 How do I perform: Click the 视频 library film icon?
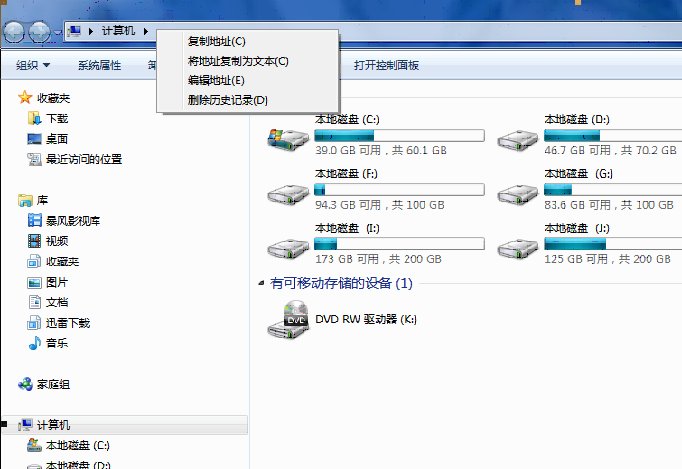pos(35,241)
